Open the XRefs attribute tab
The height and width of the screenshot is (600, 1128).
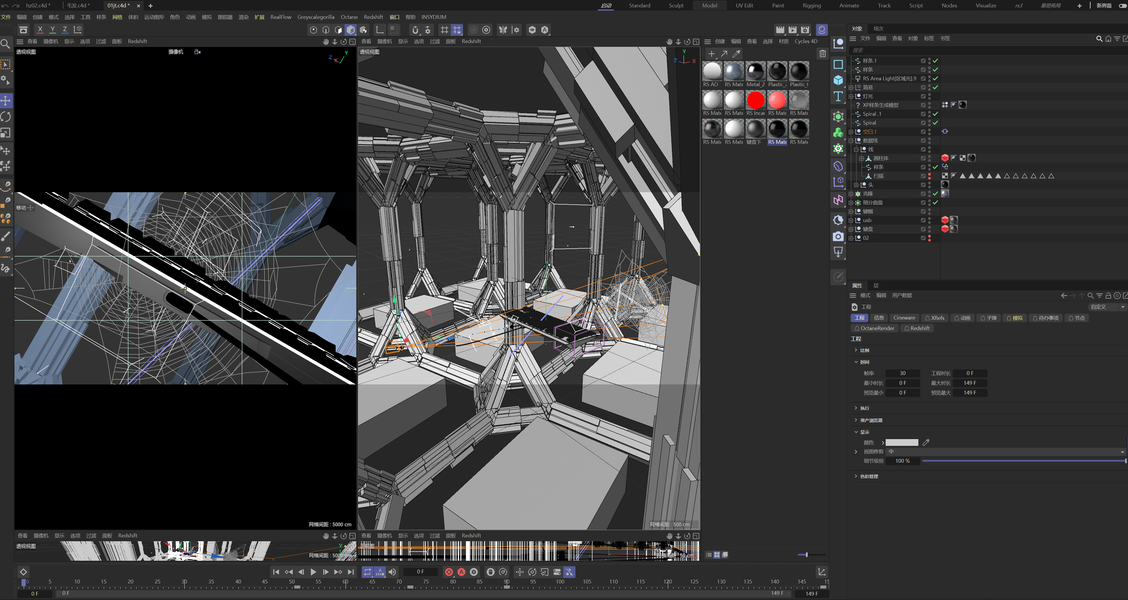[x=935, y=317]
